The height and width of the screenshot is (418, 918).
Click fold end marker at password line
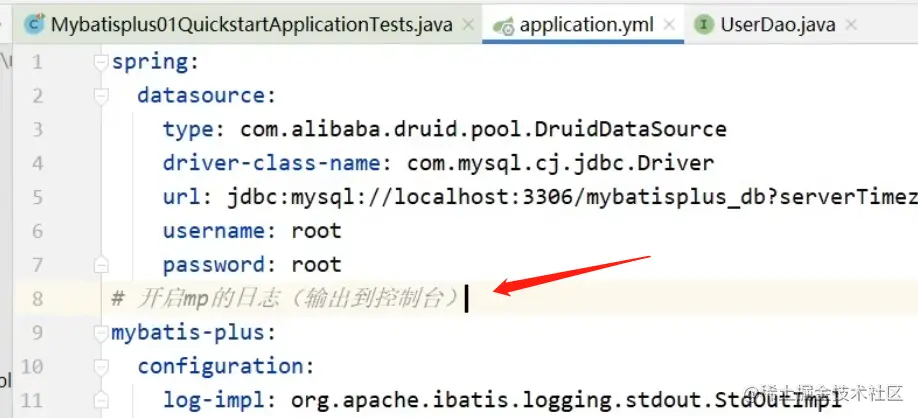101,265
